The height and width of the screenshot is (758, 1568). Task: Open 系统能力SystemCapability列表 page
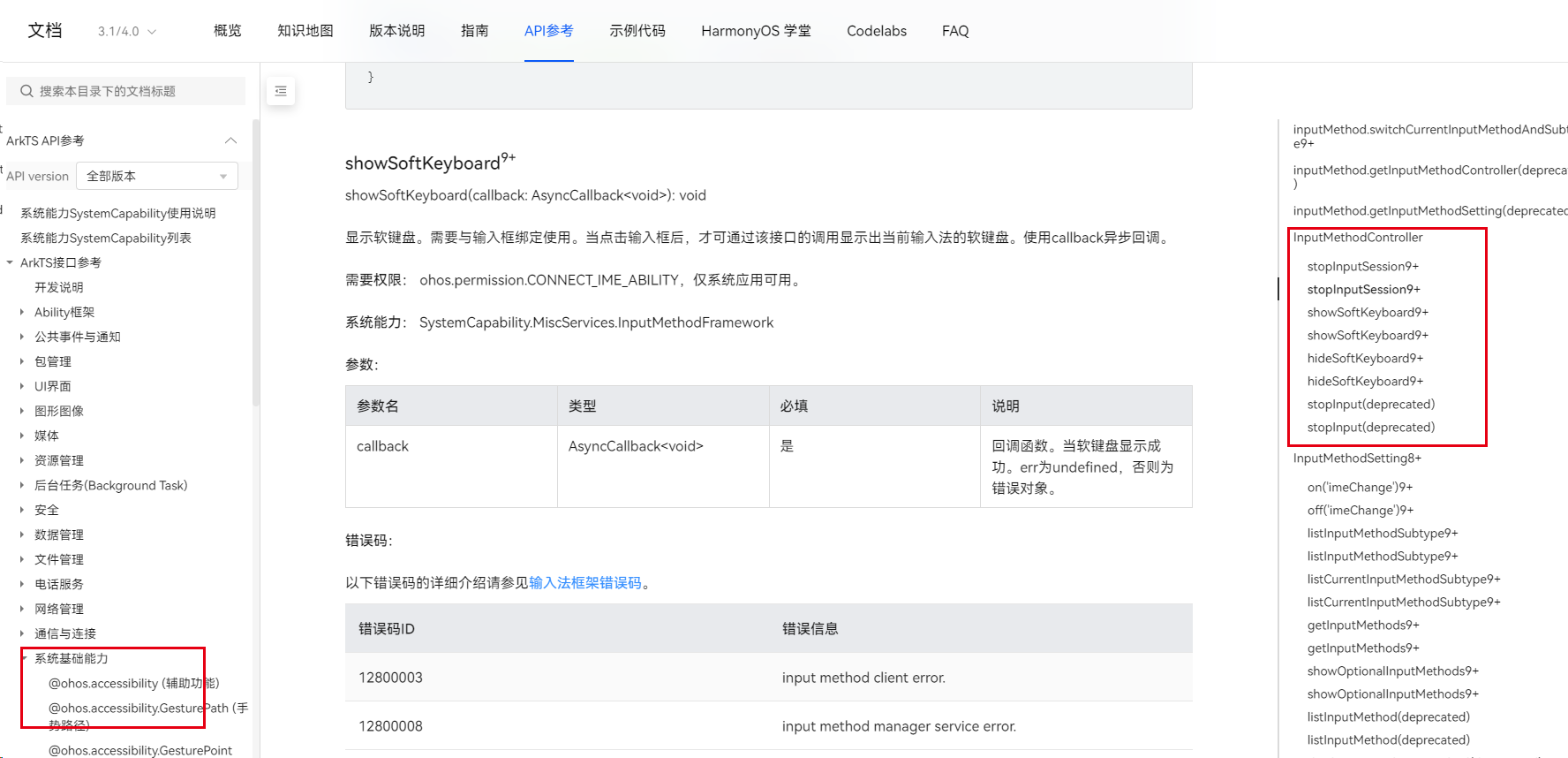[x=106, y=238]
